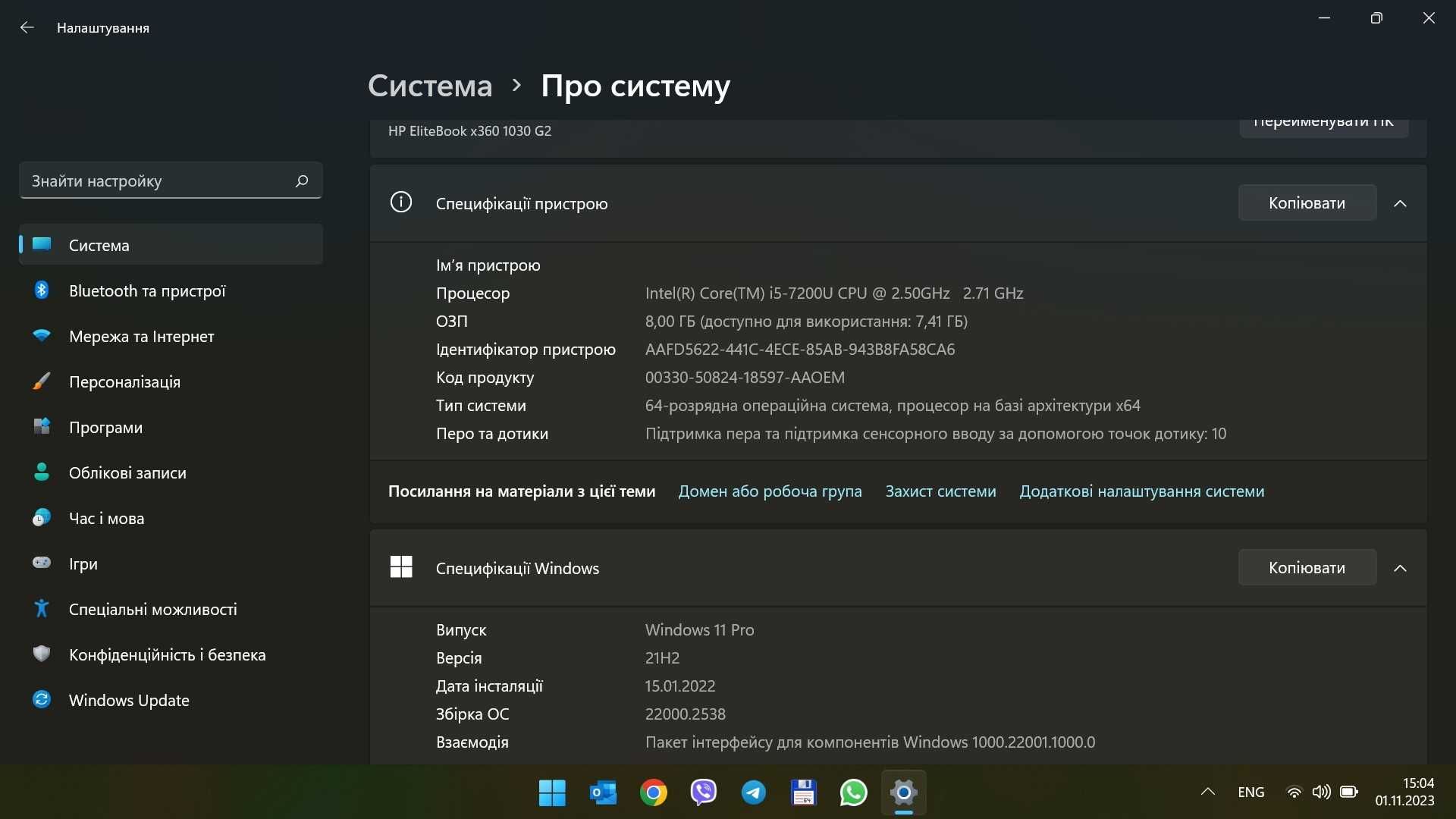Collapse the Специфікації пристрою section
The width and height of the screenshot is (1456, 819).
(1400, 203)
